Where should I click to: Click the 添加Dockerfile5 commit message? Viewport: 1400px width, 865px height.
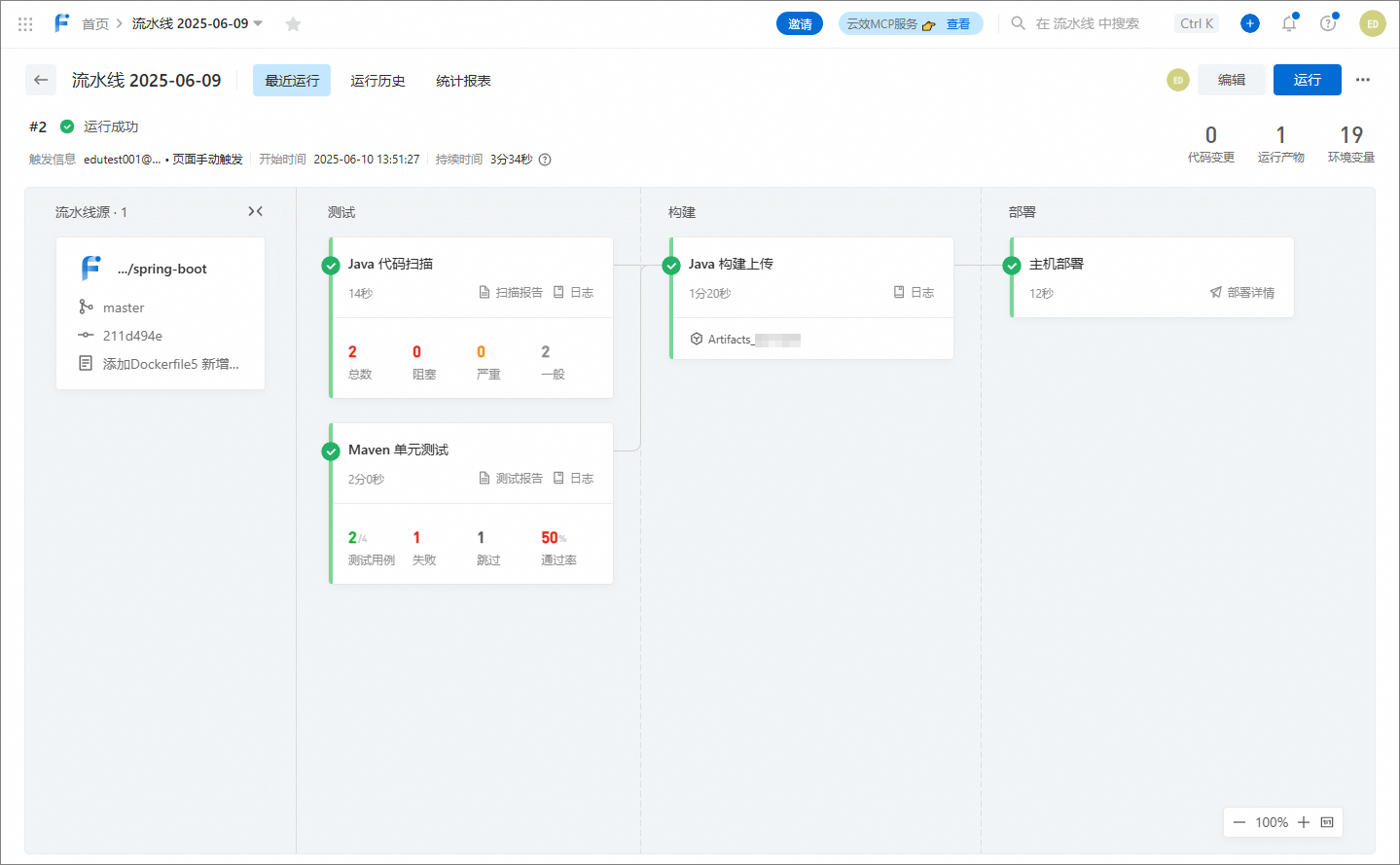click(170, 364)
